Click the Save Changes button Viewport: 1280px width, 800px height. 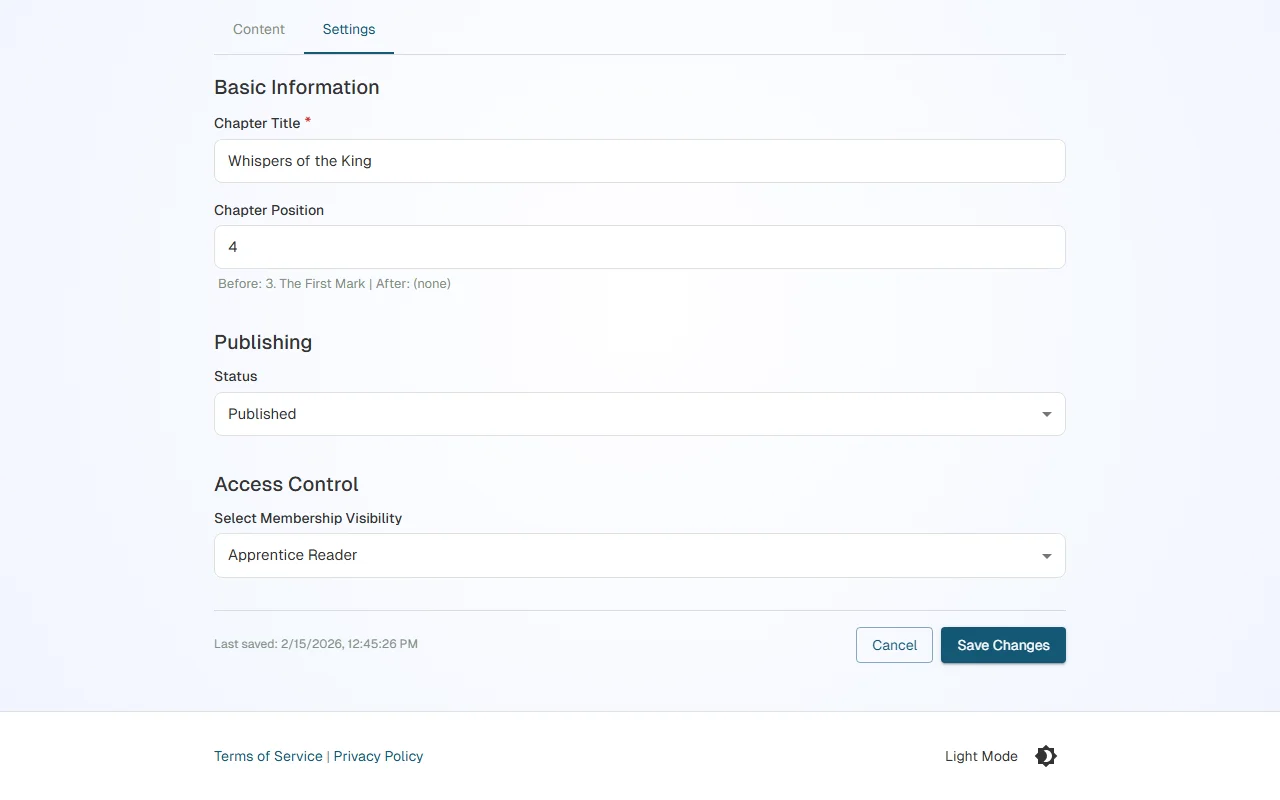(x=1003, y=645)
